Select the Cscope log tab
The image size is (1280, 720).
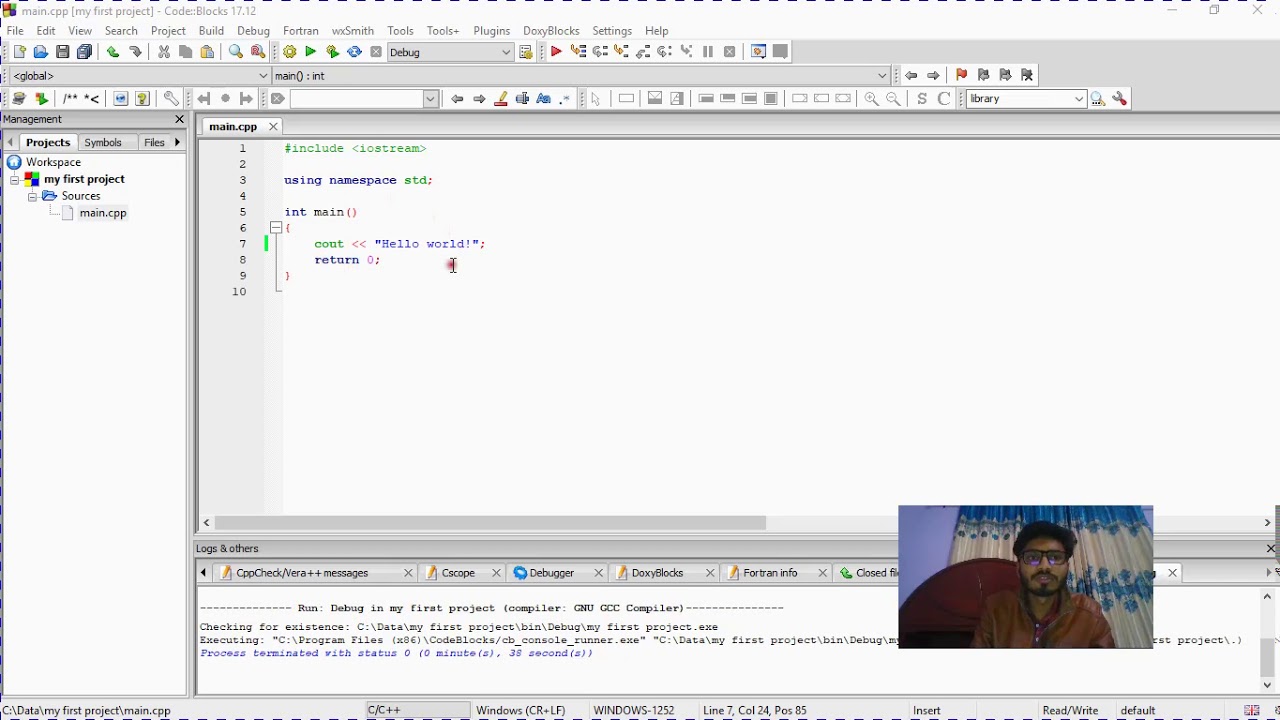pos(457,573)
